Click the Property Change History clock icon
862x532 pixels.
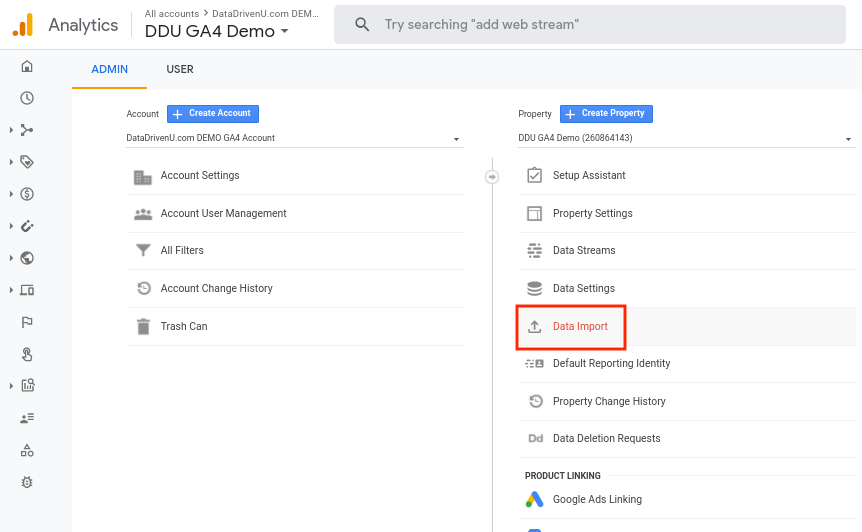(x=535, y=401)
